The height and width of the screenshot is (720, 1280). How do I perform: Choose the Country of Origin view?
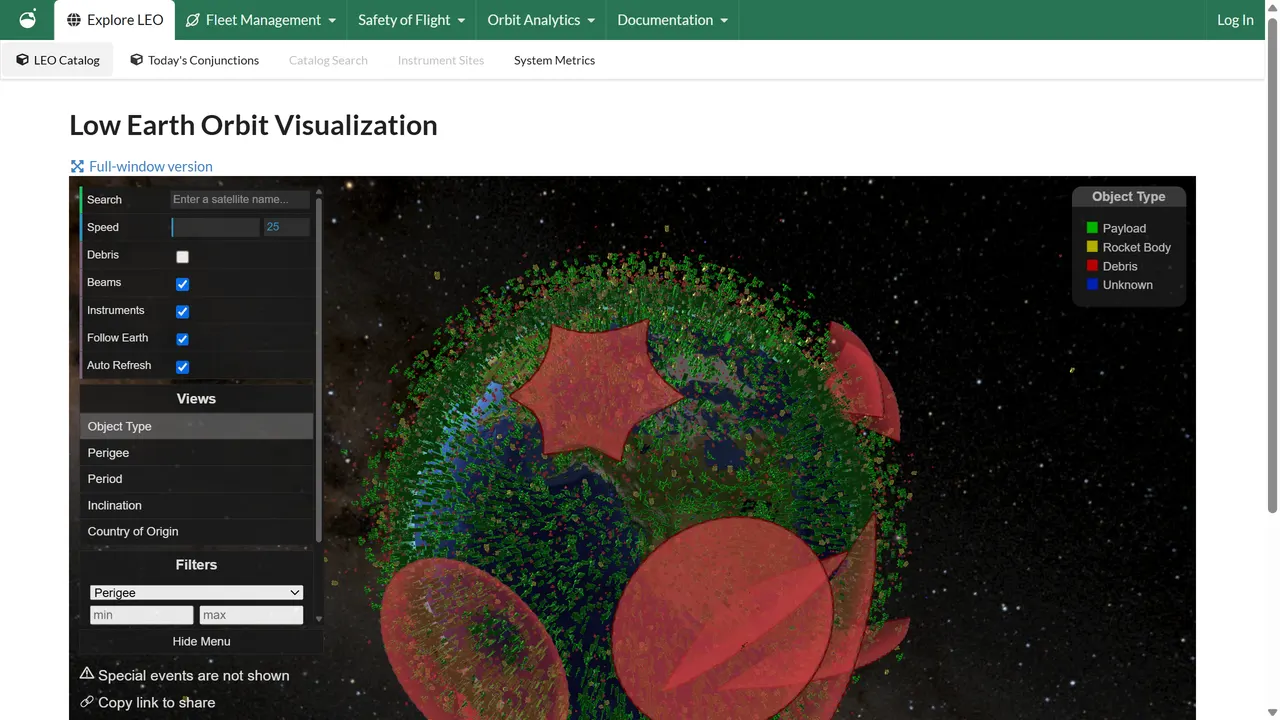click(196, 531)
